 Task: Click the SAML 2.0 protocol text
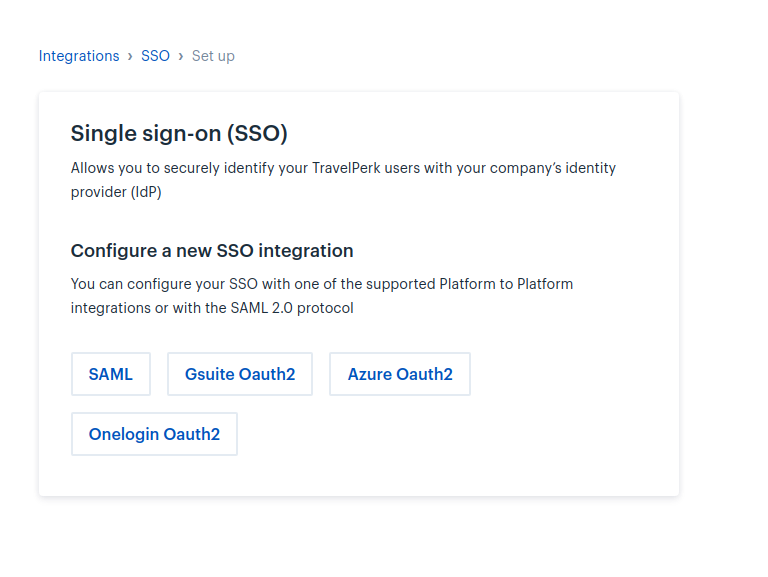point(292,308)
